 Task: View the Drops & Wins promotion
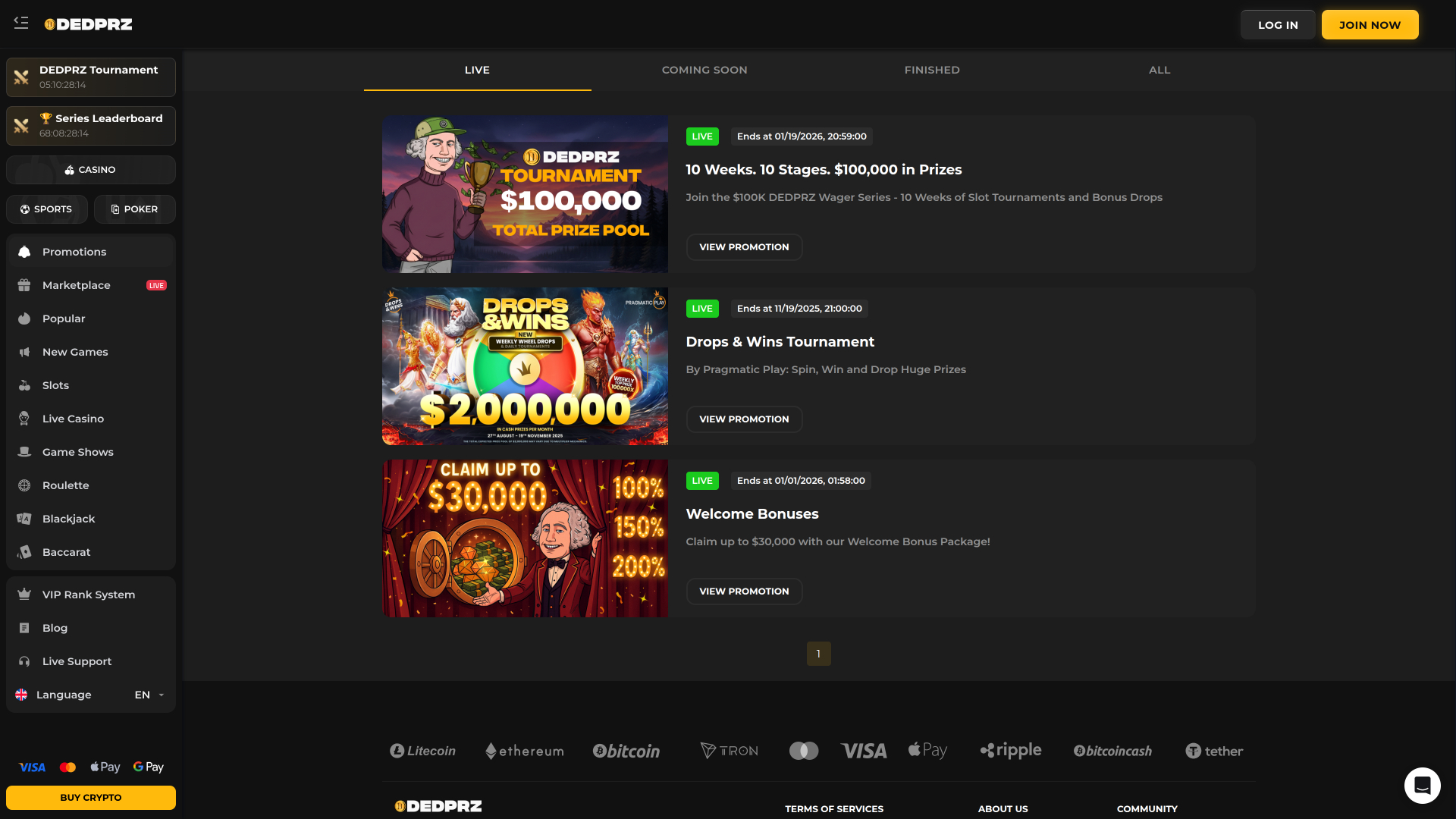tap(744, 419)
